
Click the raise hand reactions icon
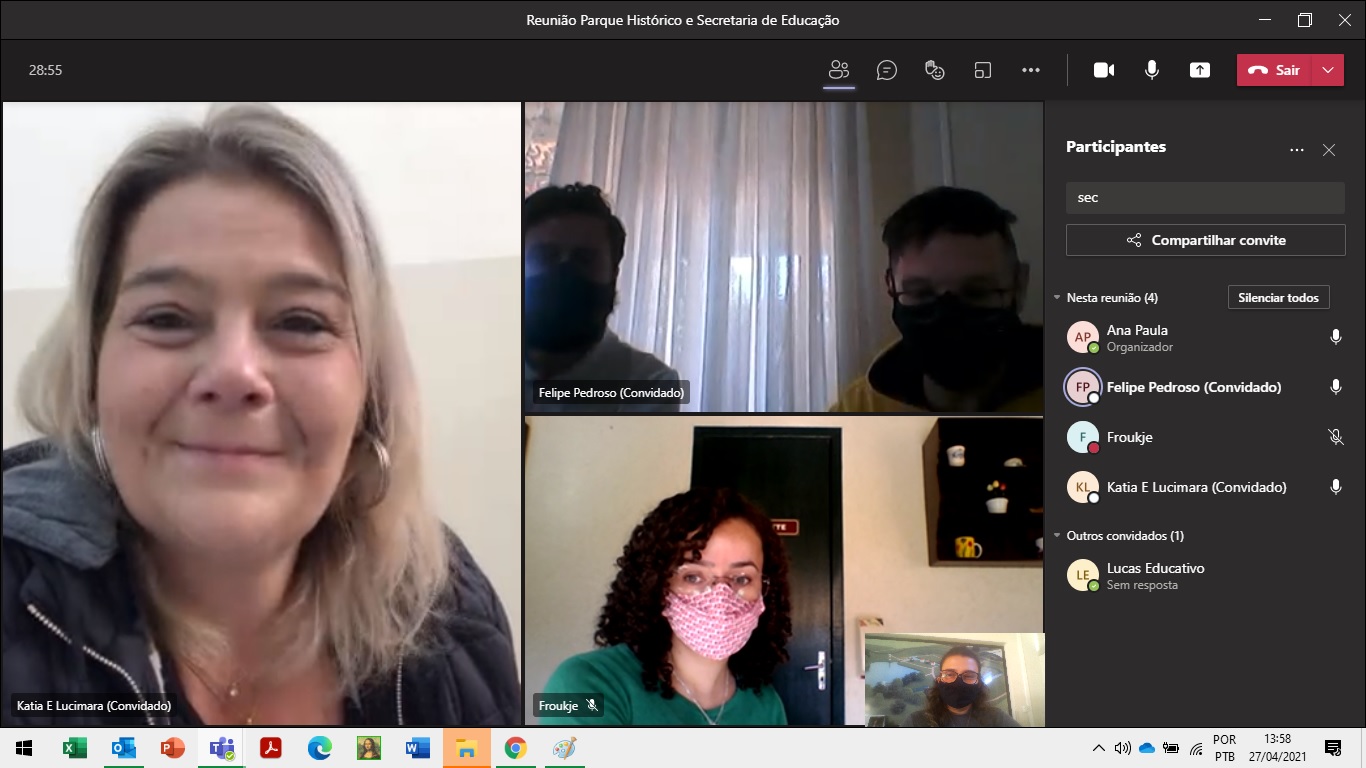pos(935,70)
